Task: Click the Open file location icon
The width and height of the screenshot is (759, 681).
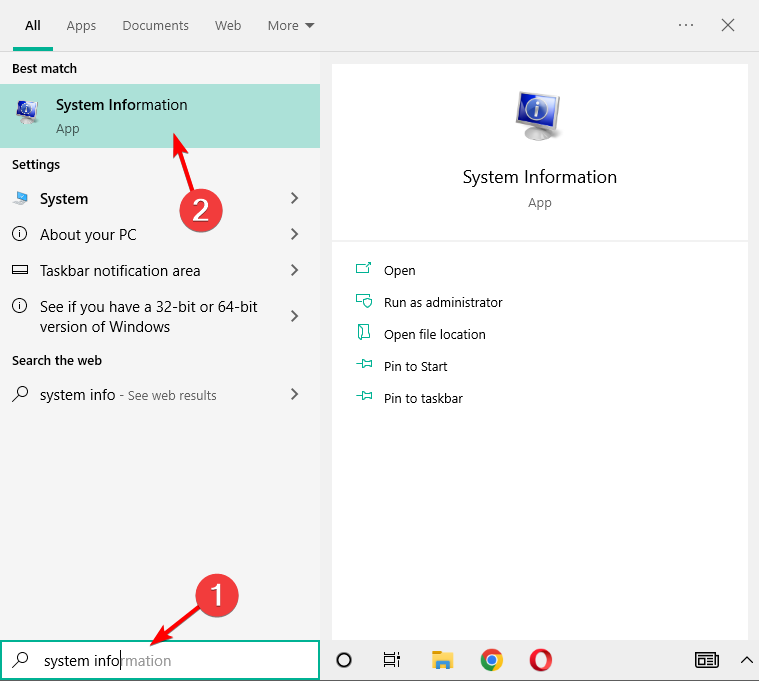Action: point(364,333)
